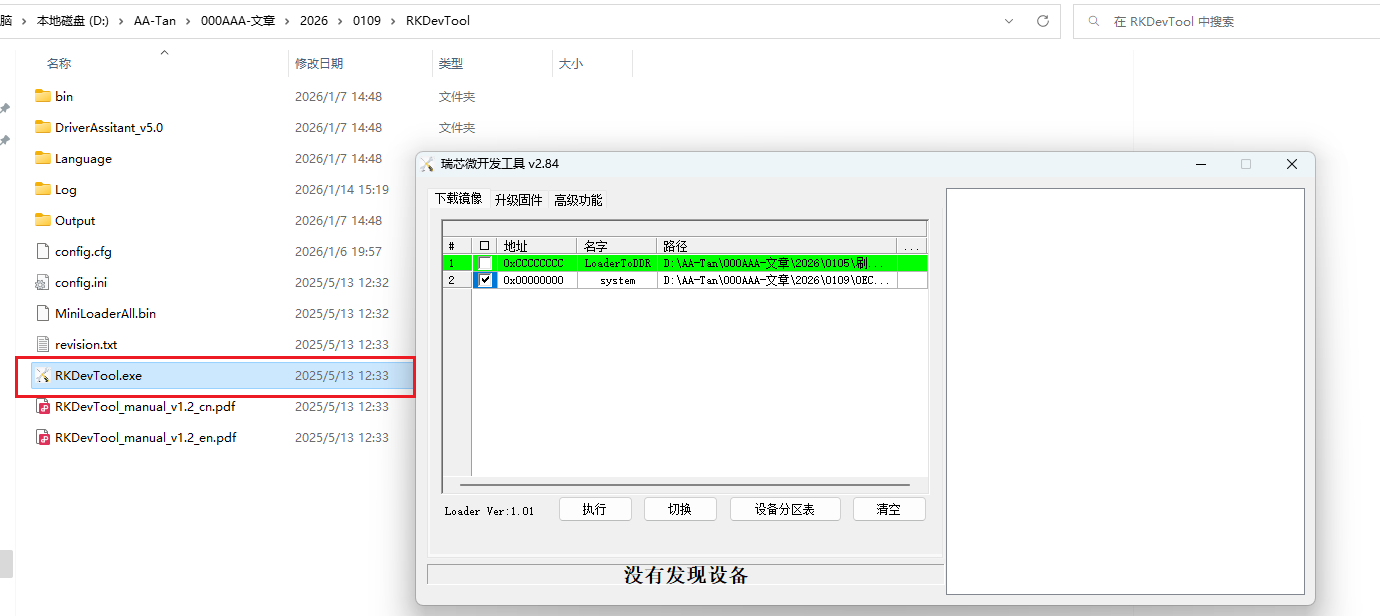Click the Log folder icon
The height and width of the screenshot is (616, 1380).
tap(42, 190)
